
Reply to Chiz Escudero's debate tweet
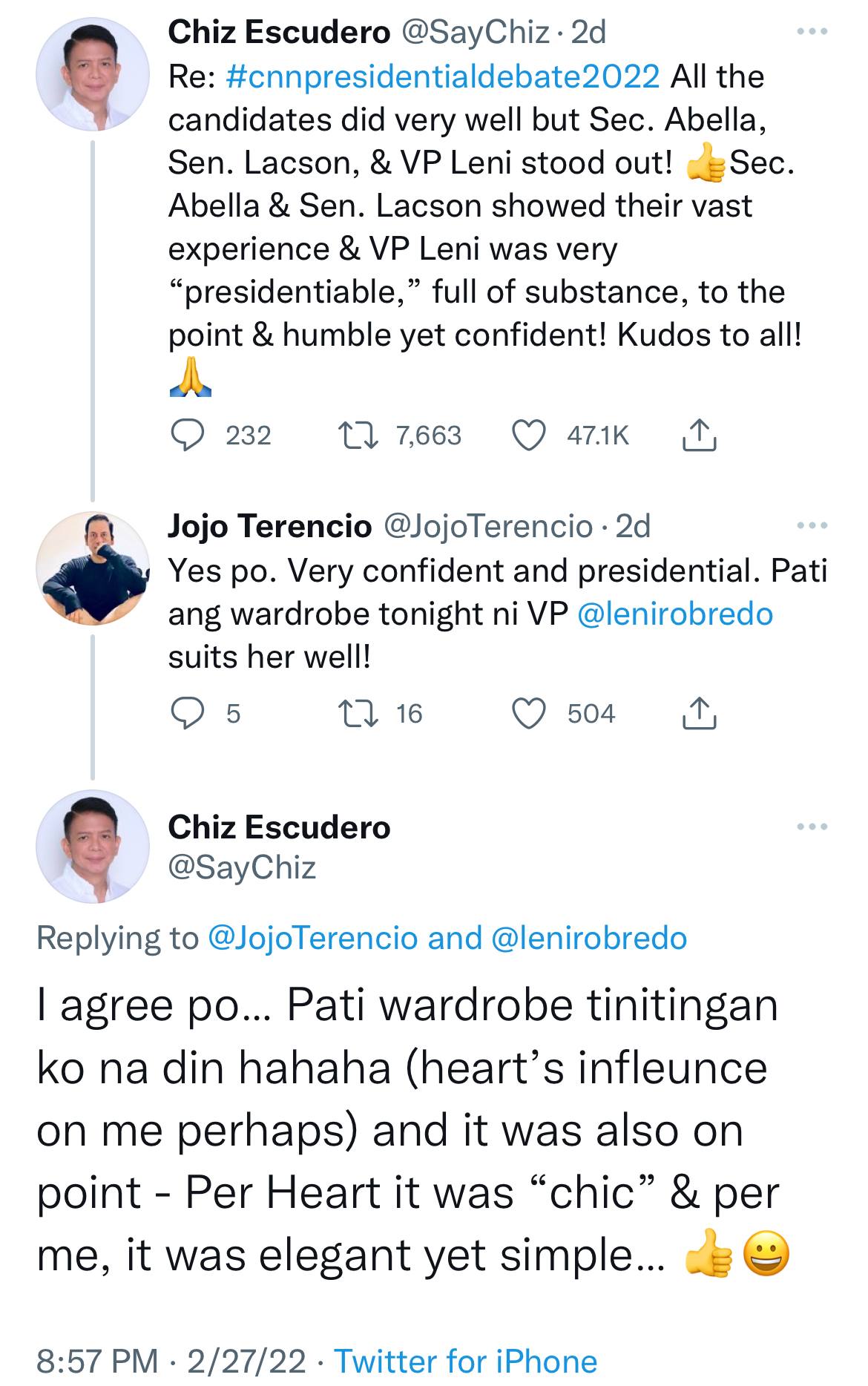pos(188,436)
